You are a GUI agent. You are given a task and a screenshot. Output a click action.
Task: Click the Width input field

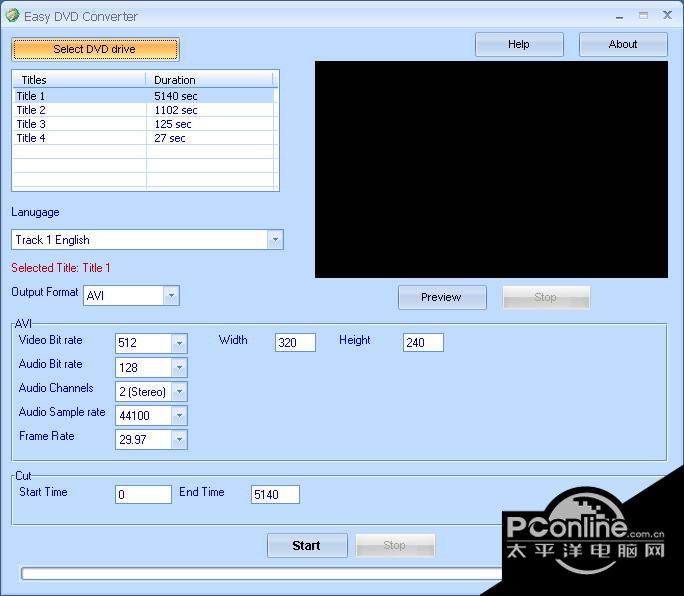pos(295,343)
